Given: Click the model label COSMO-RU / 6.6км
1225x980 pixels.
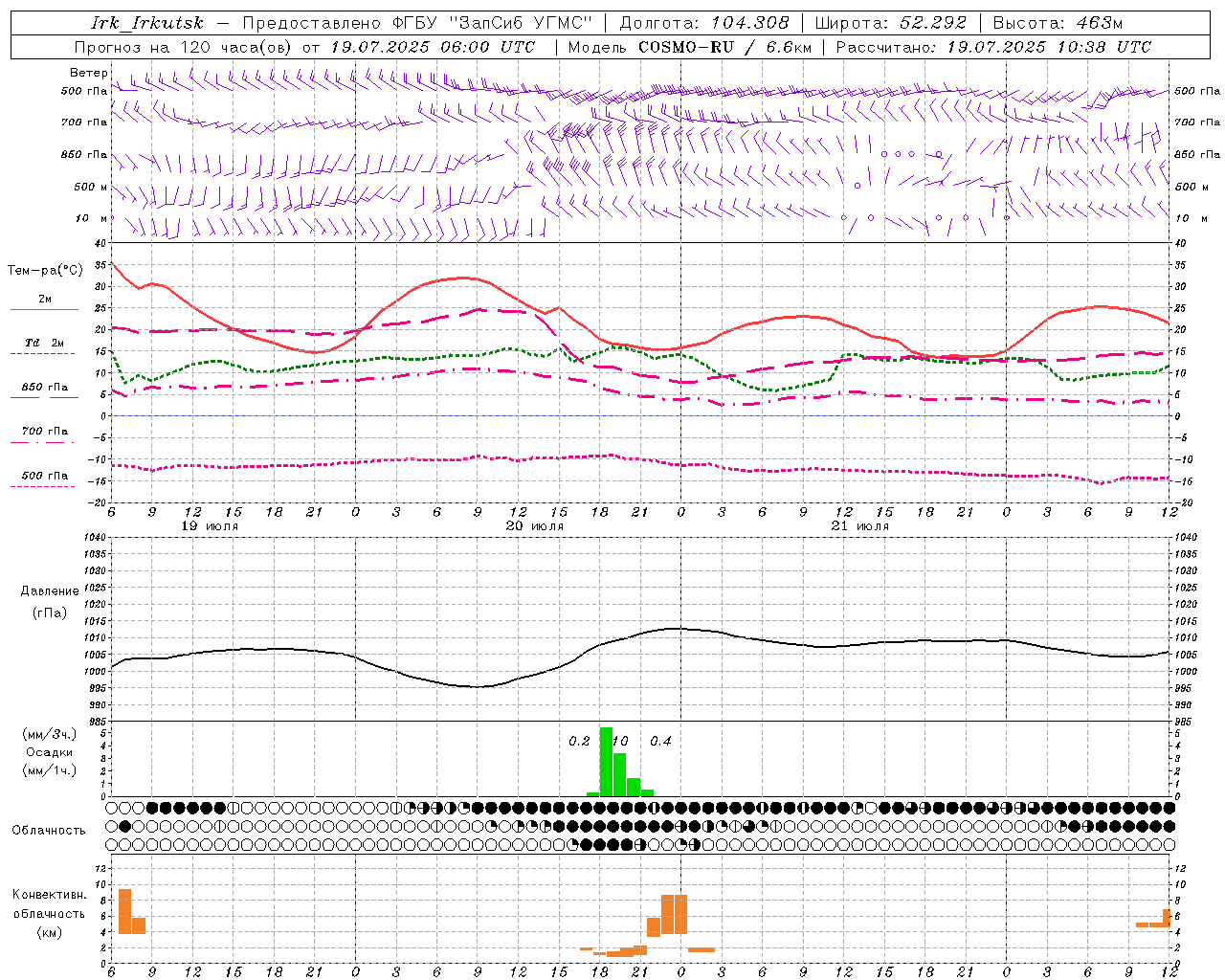Looking at the screenshot, I should tap(725, 47).
